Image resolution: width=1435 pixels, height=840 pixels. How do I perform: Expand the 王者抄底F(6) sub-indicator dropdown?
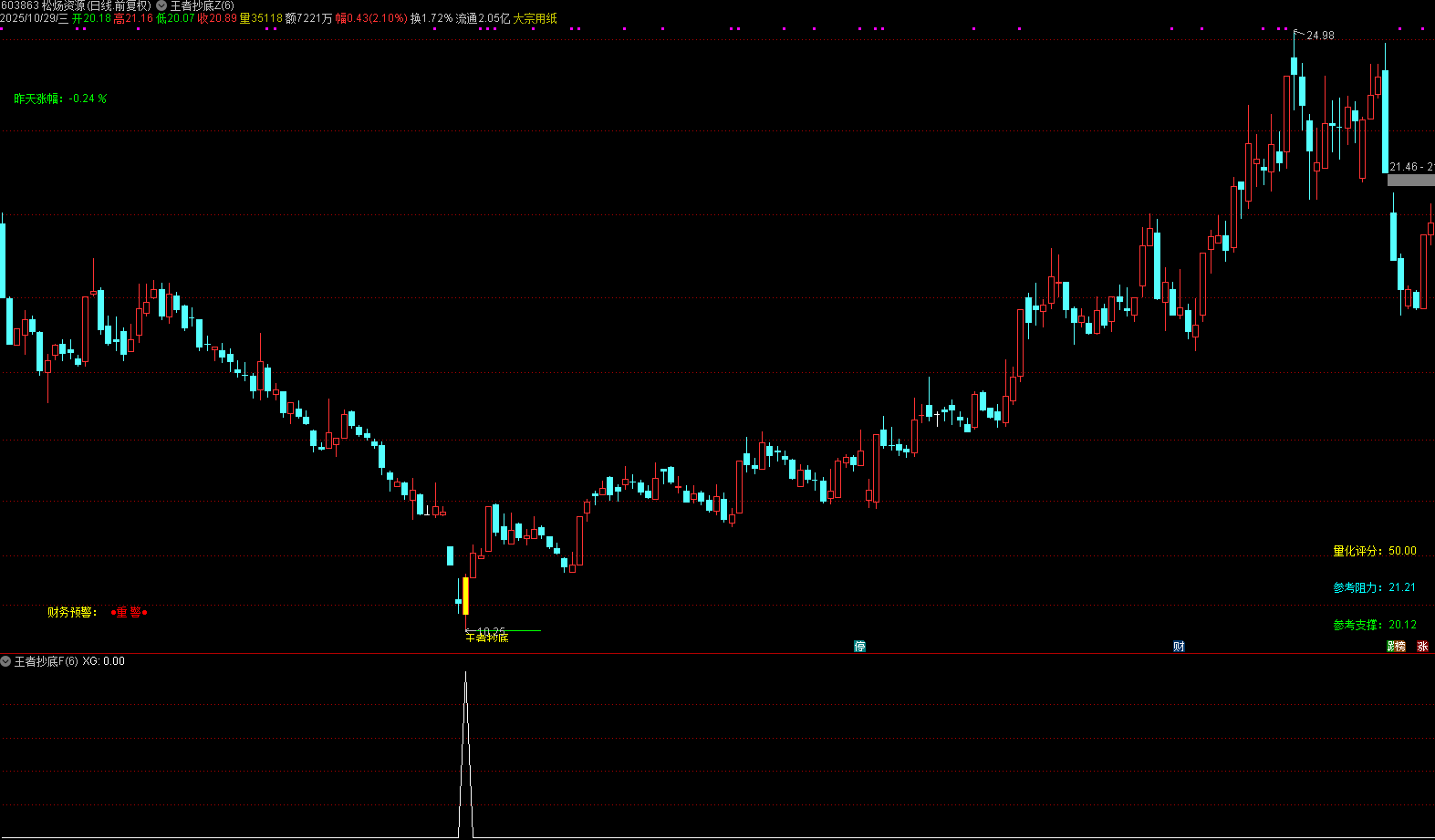(5, 661)
